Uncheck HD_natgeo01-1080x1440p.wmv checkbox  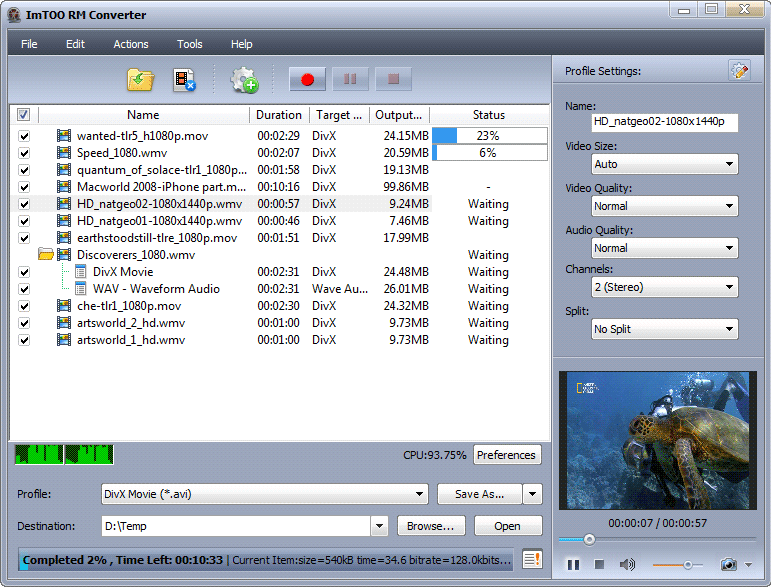click(x=24, y=221)
